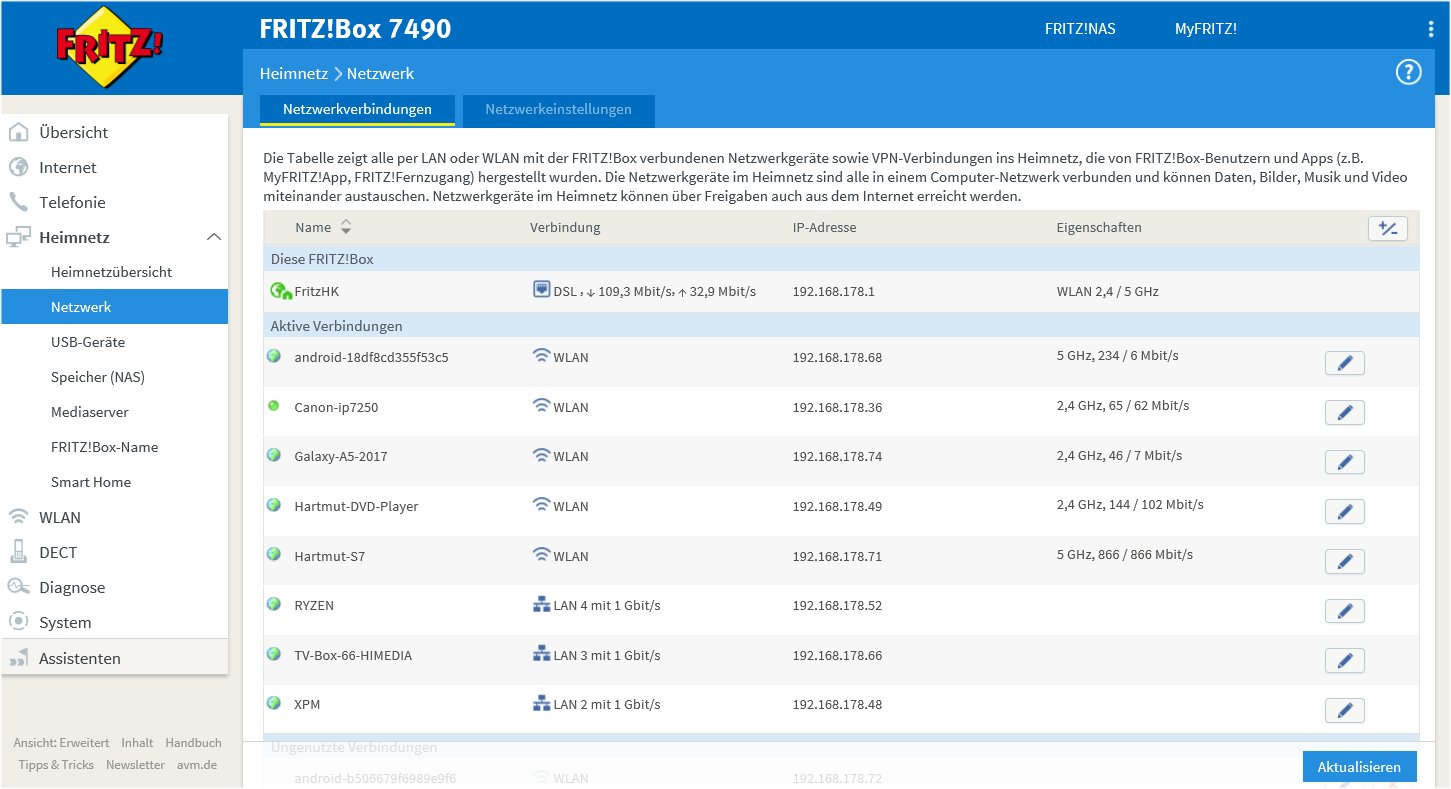Switch to the Netzwerkeinstellungen tab
The width and height of the screenshot is (1451, 789).
tap(558, 110)
